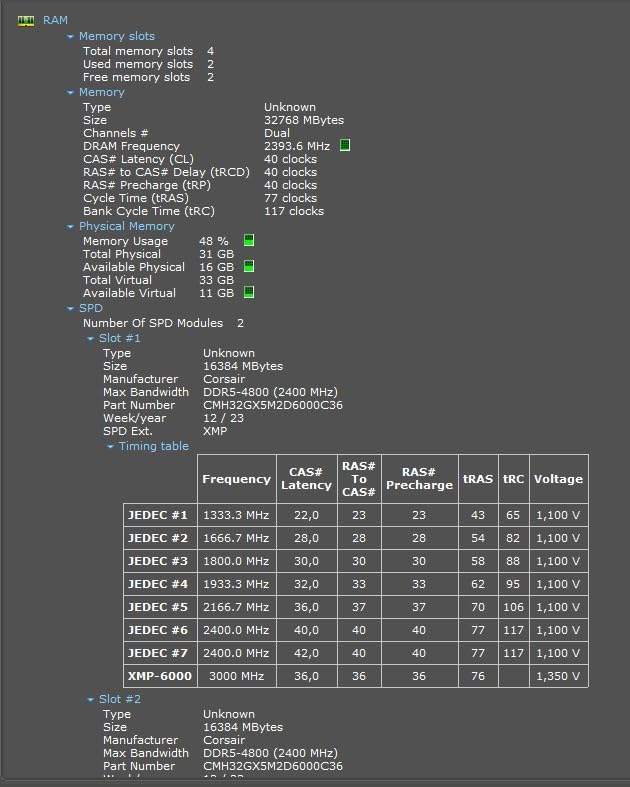
Task: Select the JEDEC #6 row label
Action: tap(158, 631)
